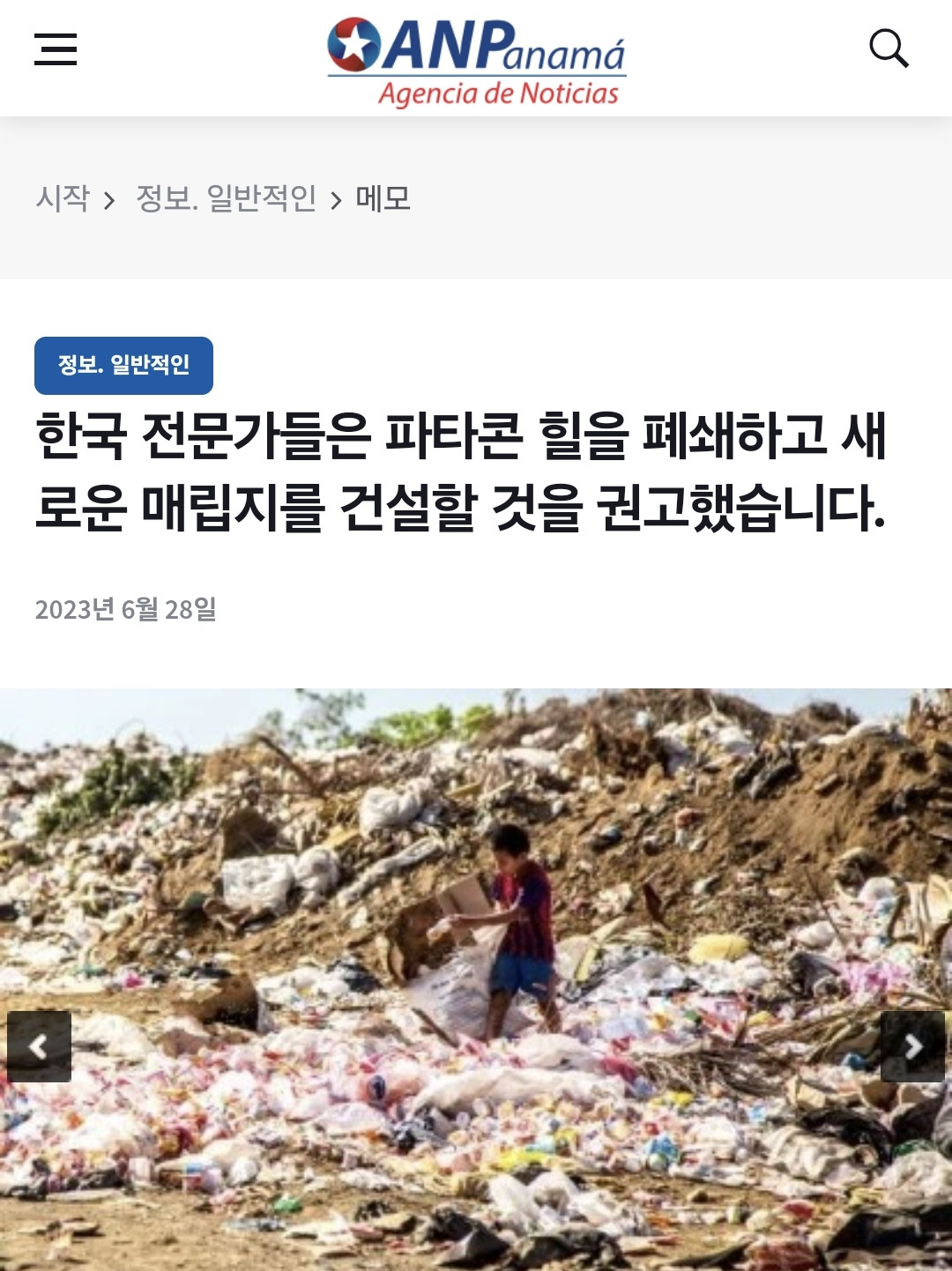The height and width of the screenshot is (1271, 952).
Task: Go home via the ANPanamá logo
Action: pos(476,62)
